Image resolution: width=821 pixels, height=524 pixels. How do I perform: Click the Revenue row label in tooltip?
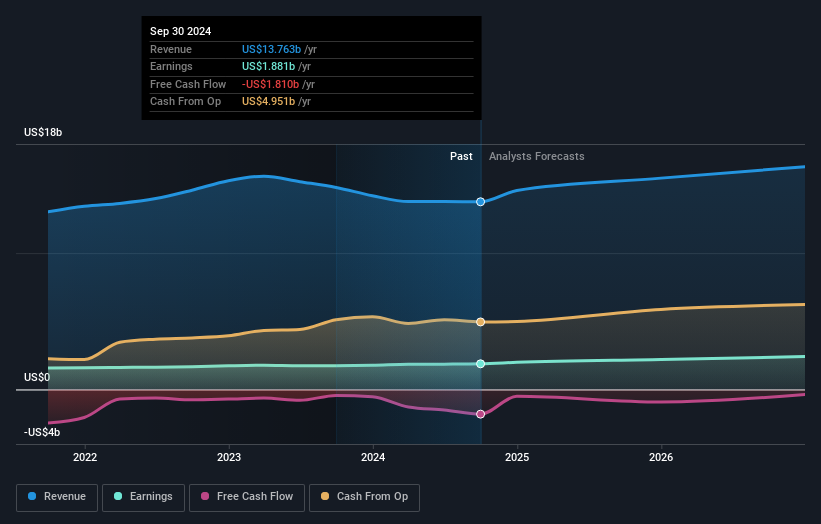171,49
